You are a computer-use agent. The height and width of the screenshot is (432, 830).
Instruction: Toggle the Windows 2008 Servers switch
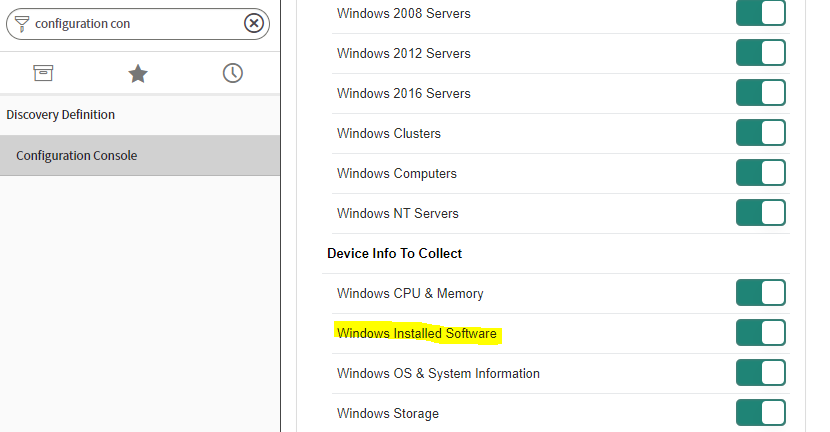[x=761, y=13]
